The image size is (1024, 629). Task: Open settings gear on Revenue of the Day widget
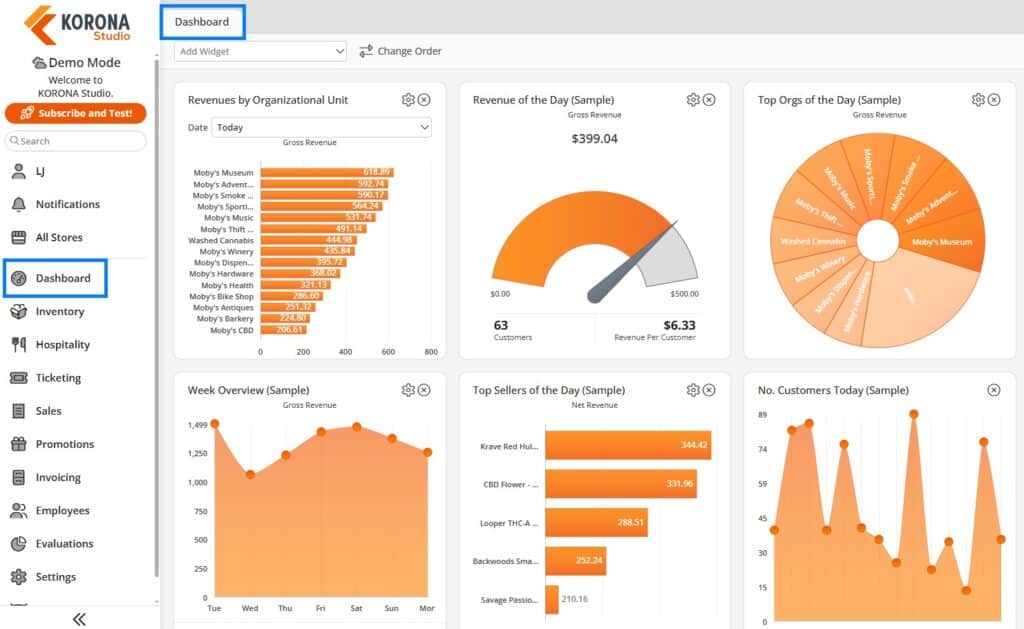(x=693, y=100)
